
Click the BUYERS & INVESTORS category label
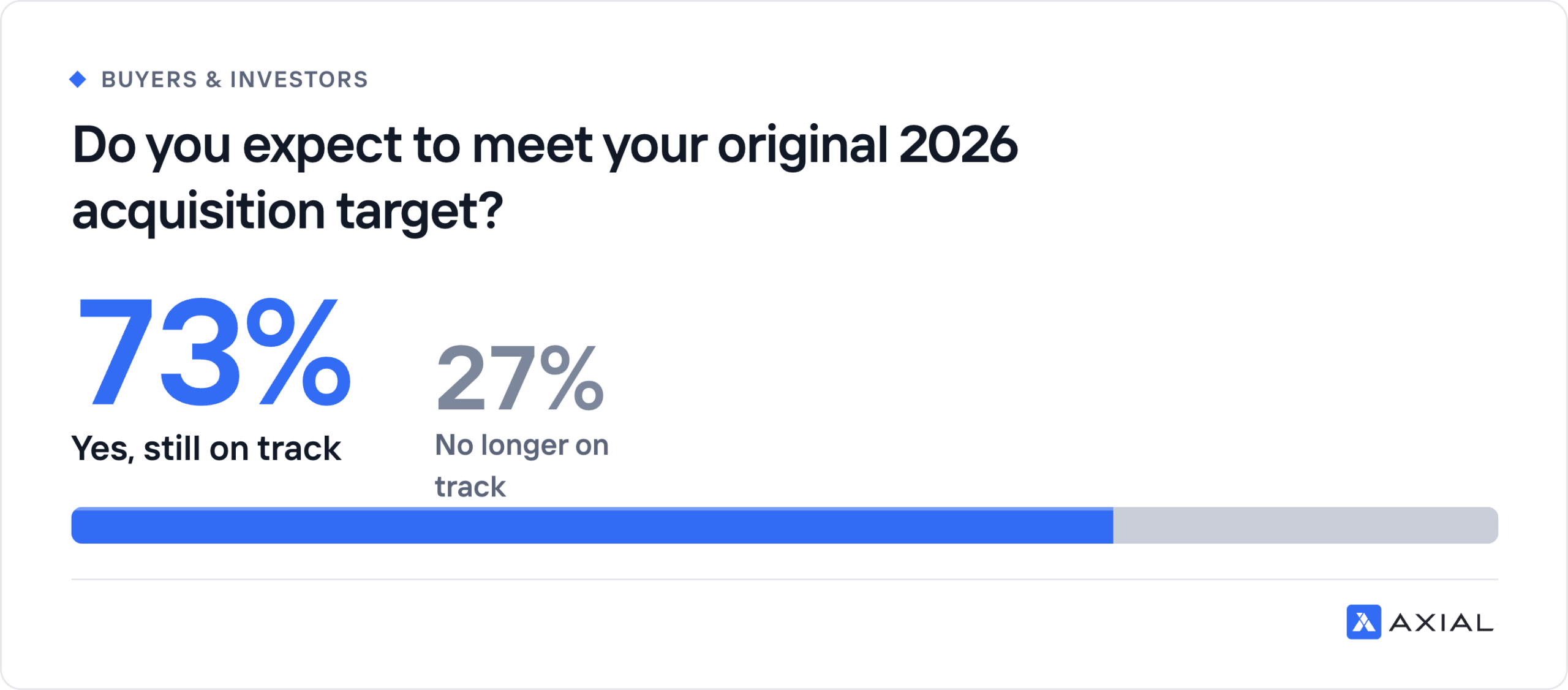click(235, 80)
